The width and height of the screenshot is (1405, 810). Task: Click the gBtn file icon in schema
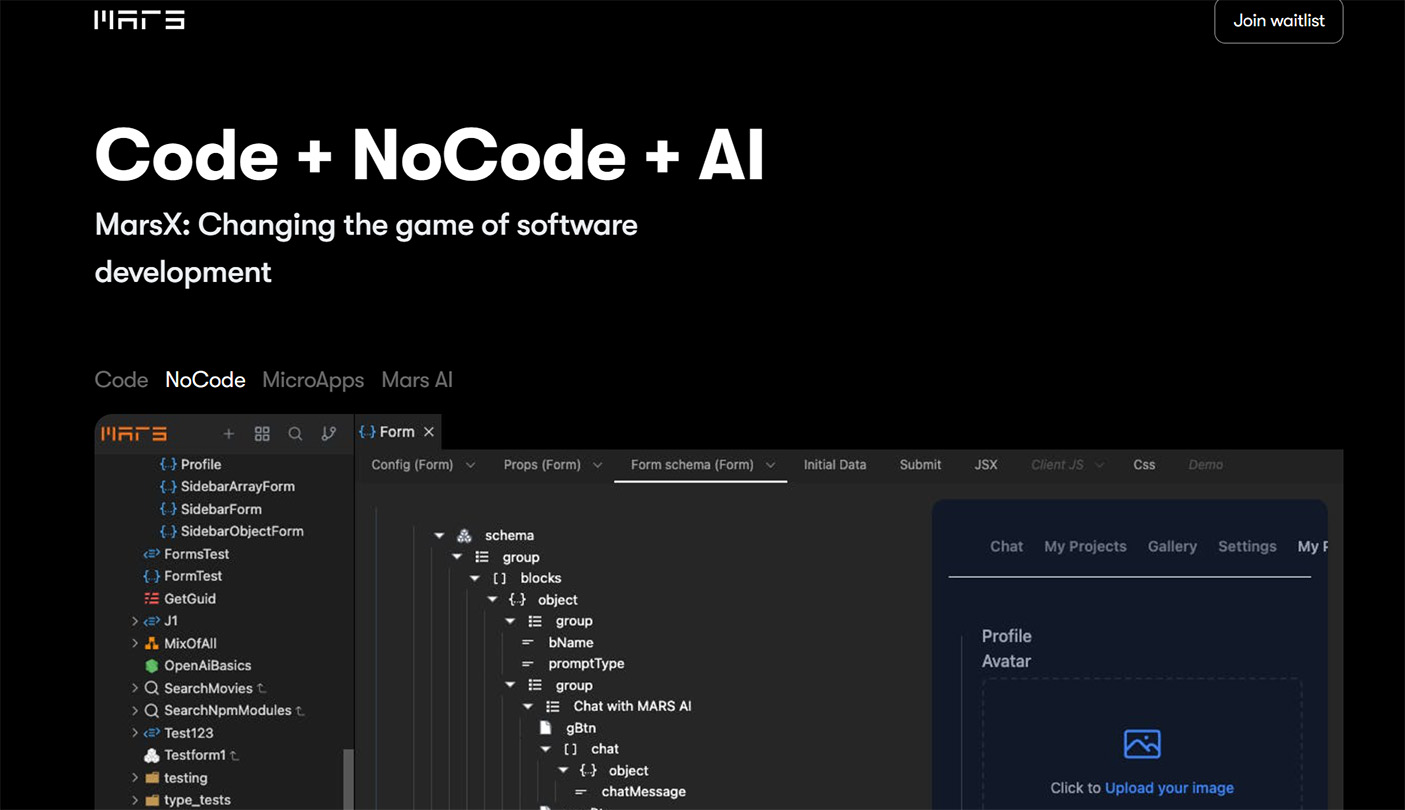pyautogui.click(x=546, y=728)
